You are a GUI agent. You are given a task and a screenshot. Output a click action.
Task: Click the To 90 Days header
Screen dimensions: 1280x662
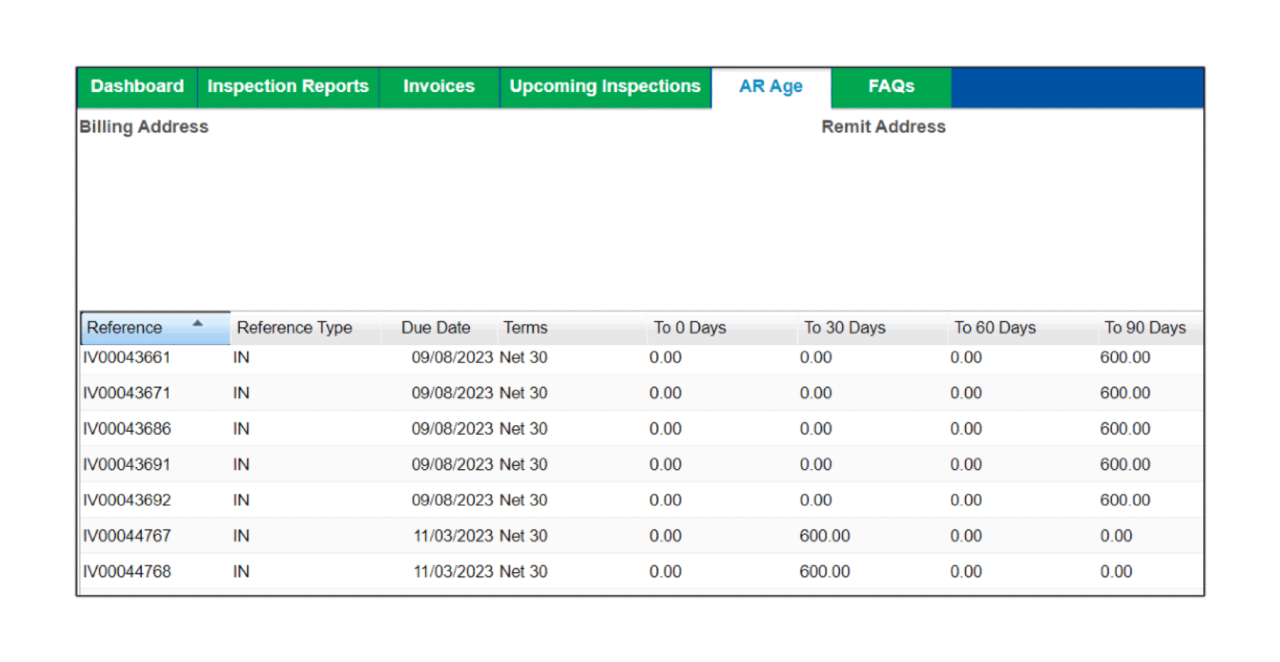tap(1145, 328)
